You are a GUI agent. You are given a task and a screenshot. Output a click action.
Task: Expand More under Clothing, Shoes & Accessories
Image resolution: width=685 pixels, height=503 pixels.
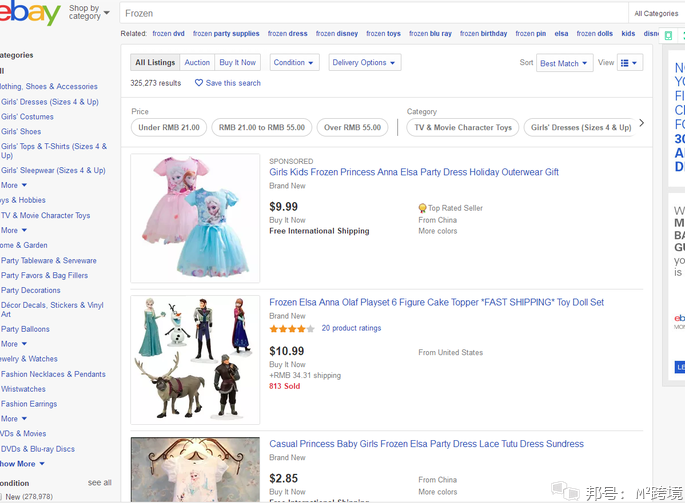pyautogui.click(x=14, y=185)
